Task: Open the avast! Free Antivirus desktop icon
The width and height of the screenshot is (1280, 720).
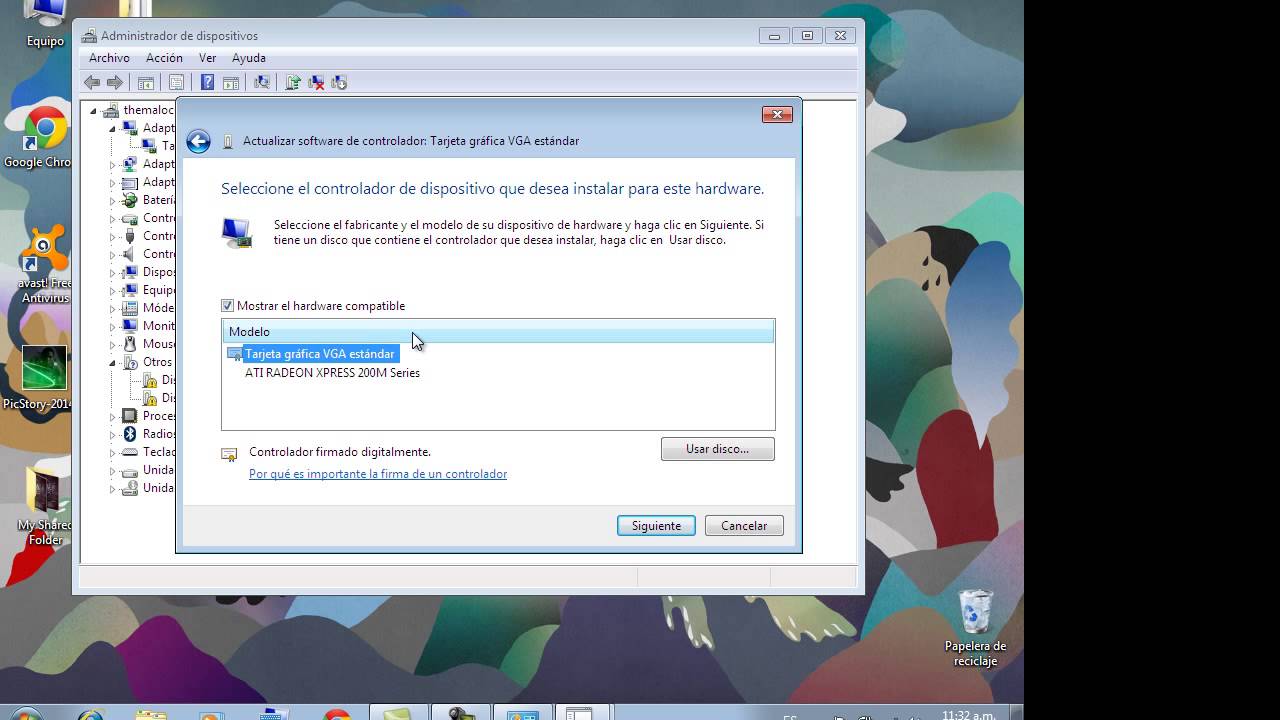Action: coord(44,265)
